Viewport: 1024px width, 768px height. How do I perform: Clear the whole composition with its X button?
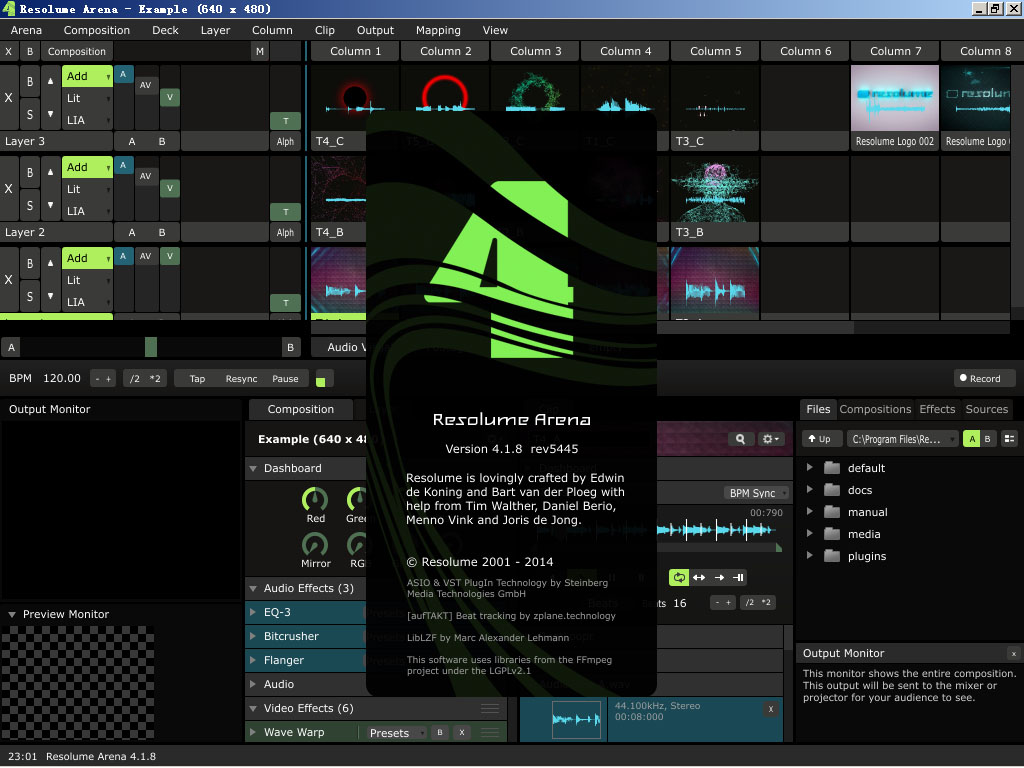(8, 52)
